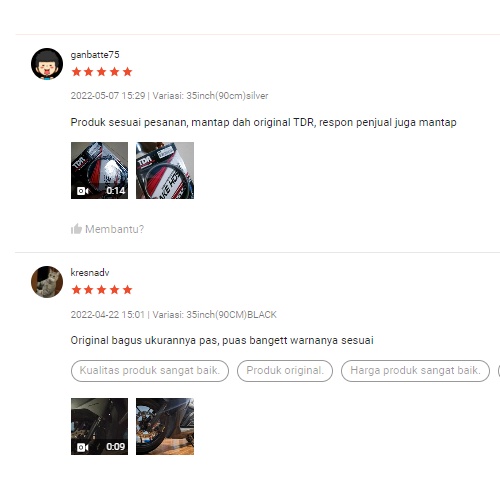The width and height of the screenshot is (500, 500).
Task: Open the kresnadv username link
Action: [90, 273]
